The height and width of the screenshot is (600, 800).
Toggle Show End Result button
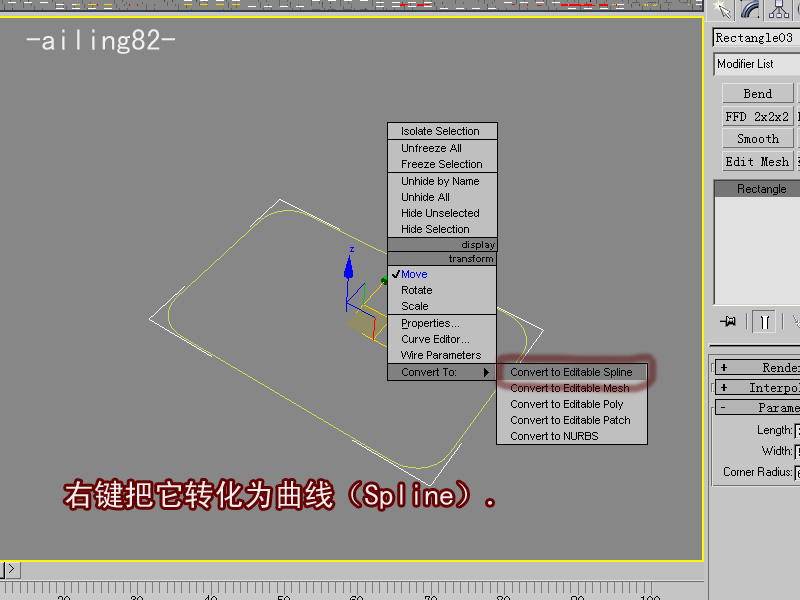[x=764, y=321]
